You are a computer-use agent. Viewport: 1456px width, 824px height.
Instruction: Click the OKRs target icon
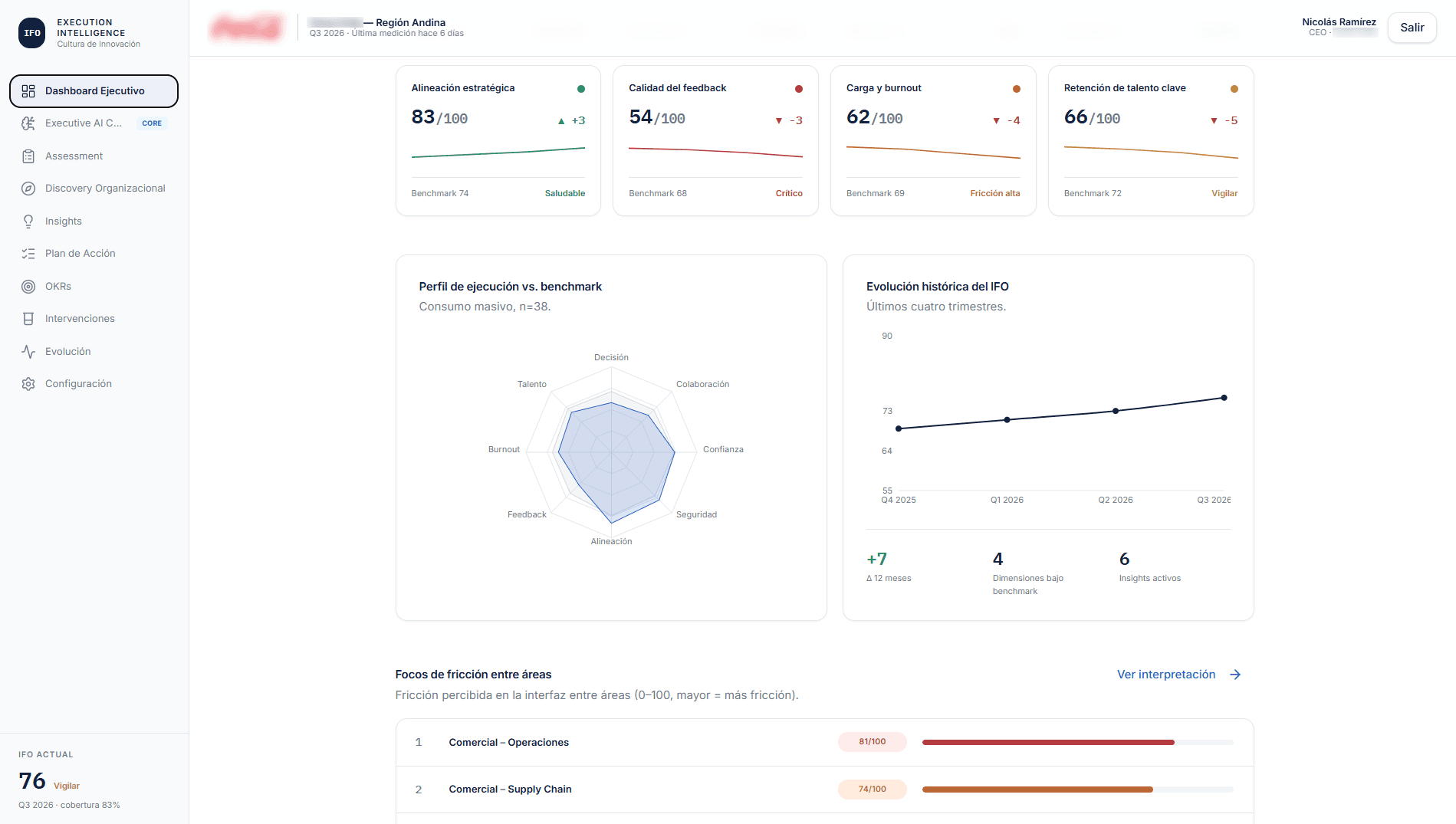[28, 287]
